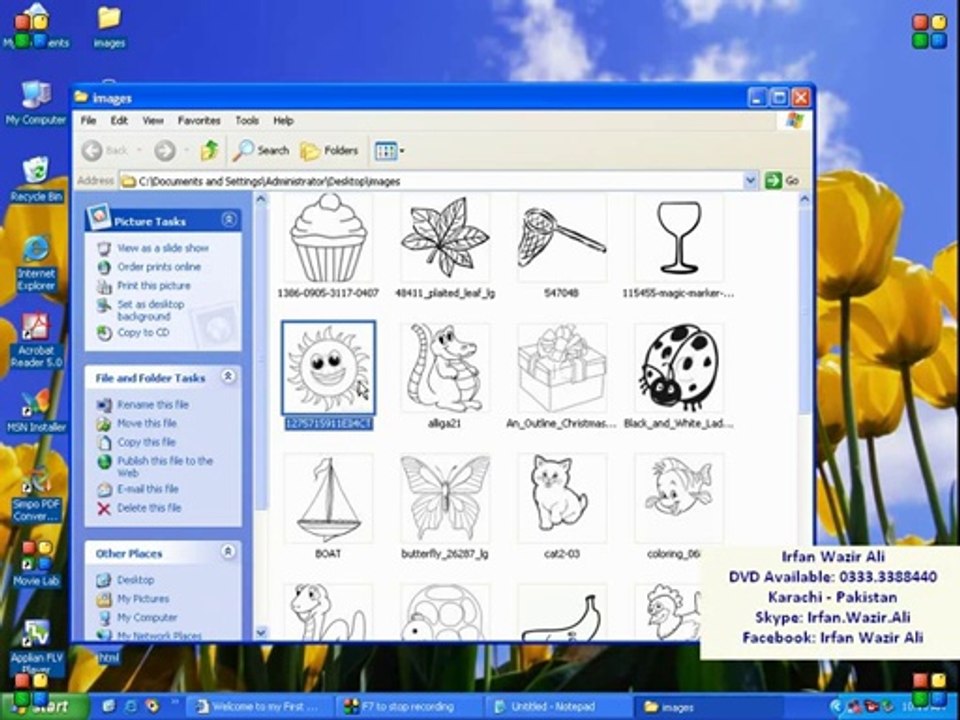Open the Edit menu
The height and width of the screenshot is (720, 960).
pyautogui.click(x=119, y=121)
